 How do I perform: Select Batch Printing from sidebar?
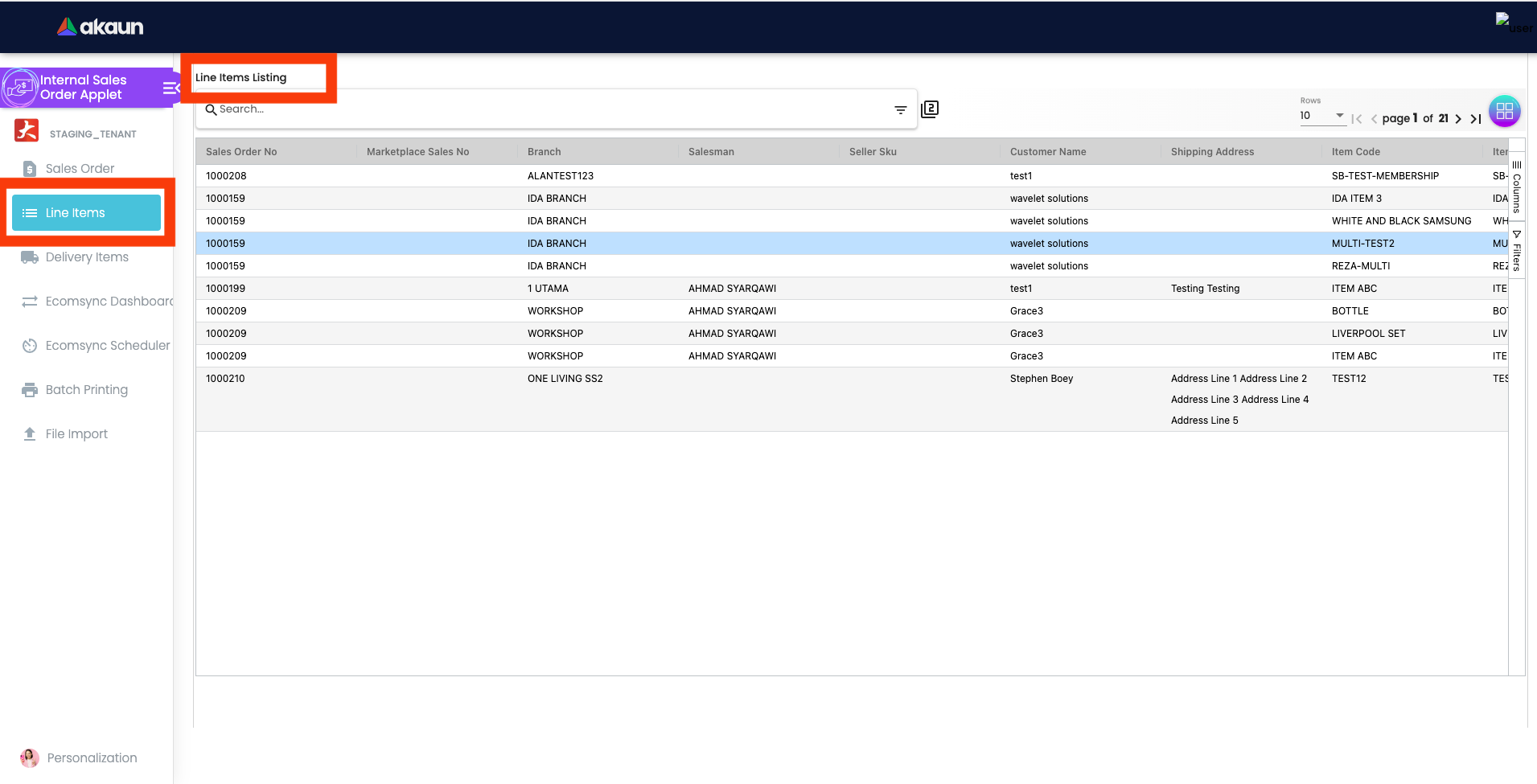point(86,389)
